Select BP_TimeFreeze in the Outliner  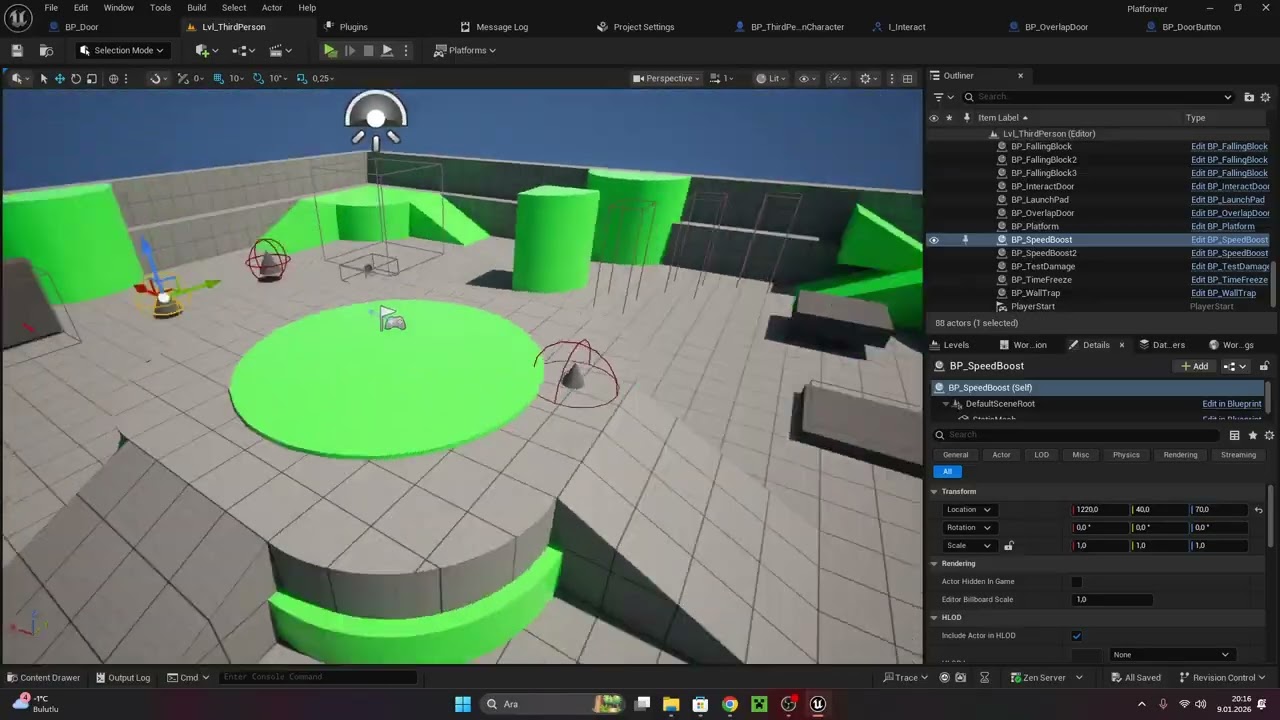click(1041, 280)
